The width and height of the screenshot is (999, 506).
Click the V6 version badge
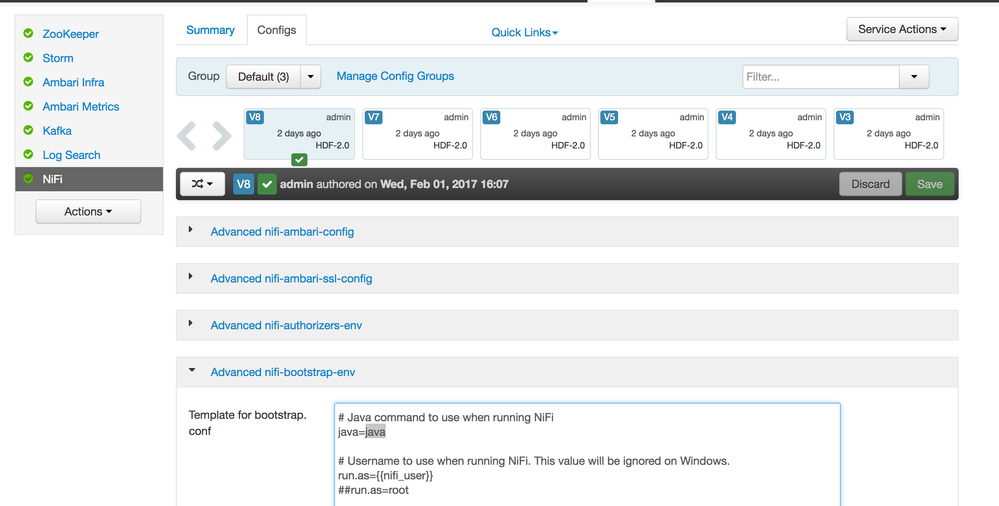pos(491,117)
